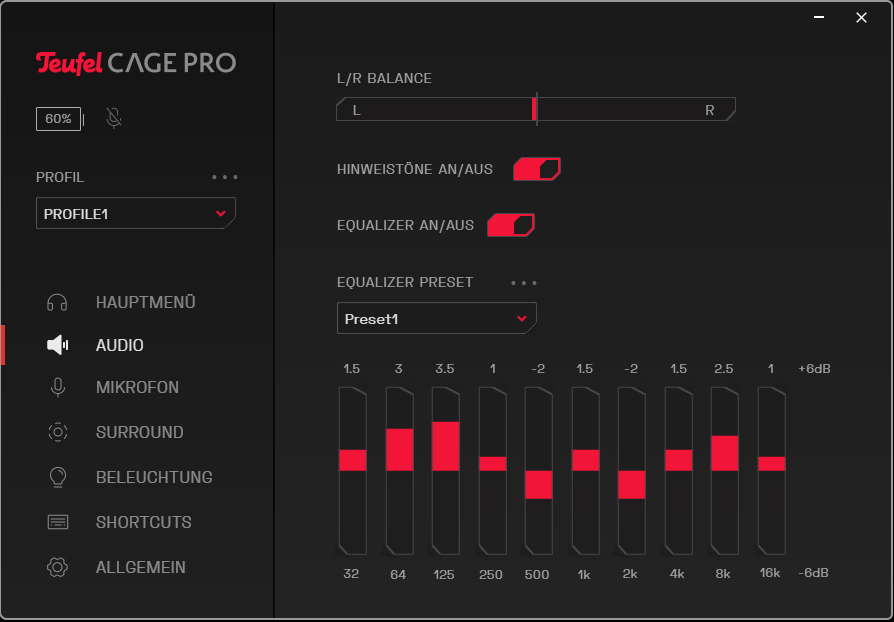The image size is (894, 622).
Task: Click the 3.5 gain value above 125
Action: pyautogui.click(x=445, y=369)
